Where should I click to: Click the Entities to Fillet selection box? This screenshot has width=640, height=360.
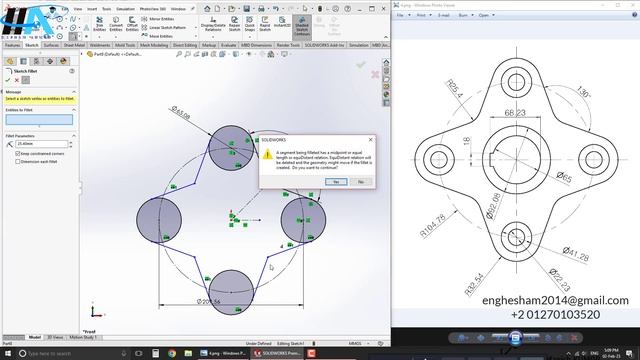tap(39, 119)
